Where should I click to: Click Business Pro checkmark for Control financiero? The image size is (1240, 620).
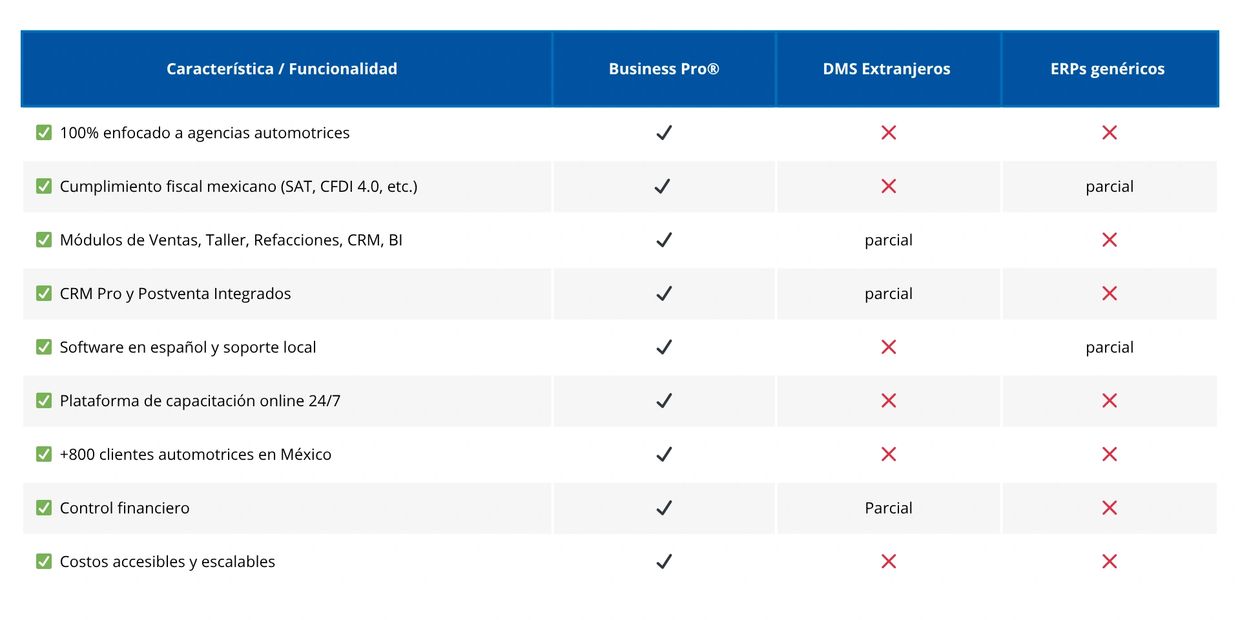click(663, 508)
